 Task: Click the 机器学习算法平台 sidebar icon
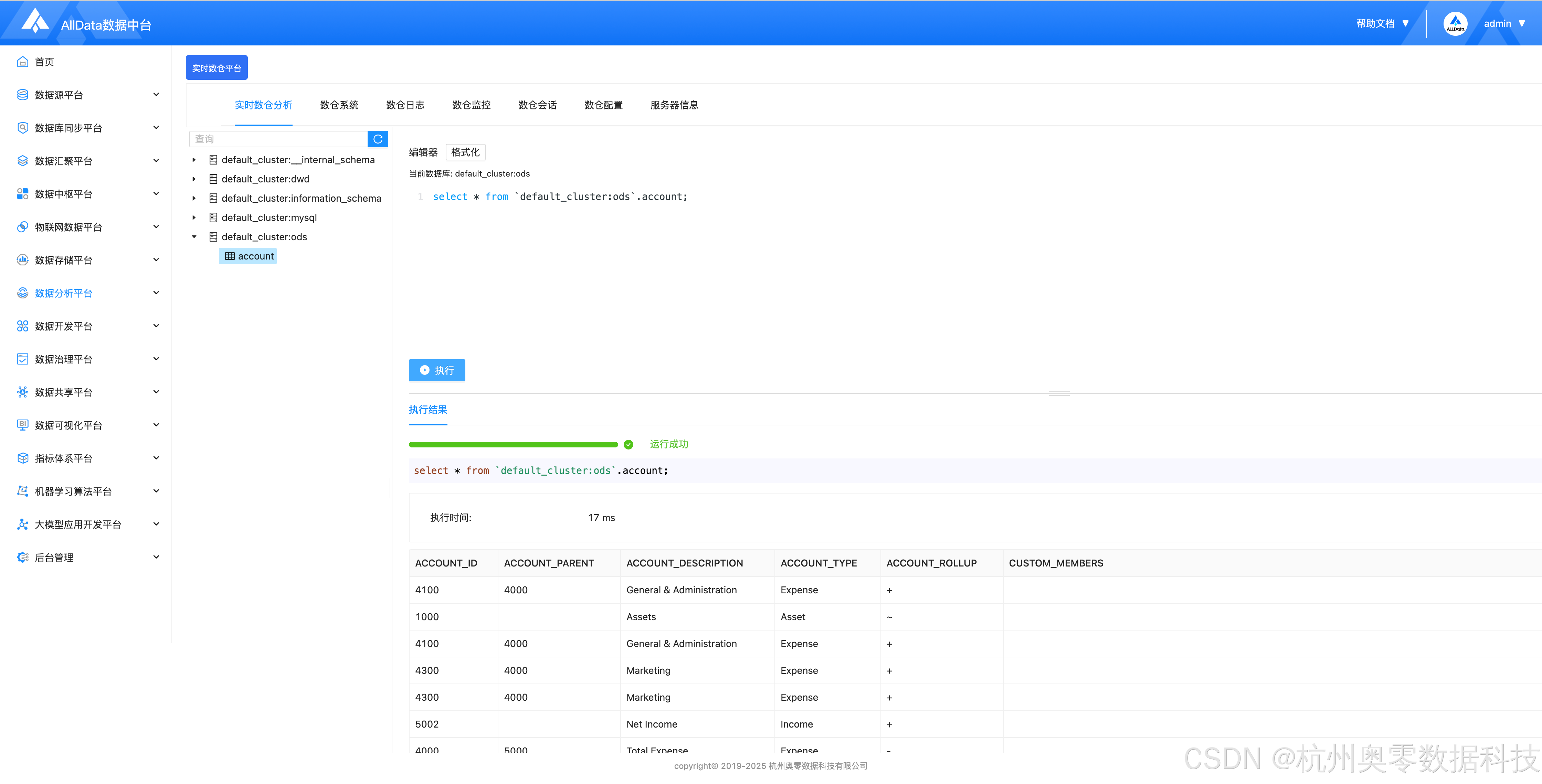pyautogui.click(x=23, y=491)
